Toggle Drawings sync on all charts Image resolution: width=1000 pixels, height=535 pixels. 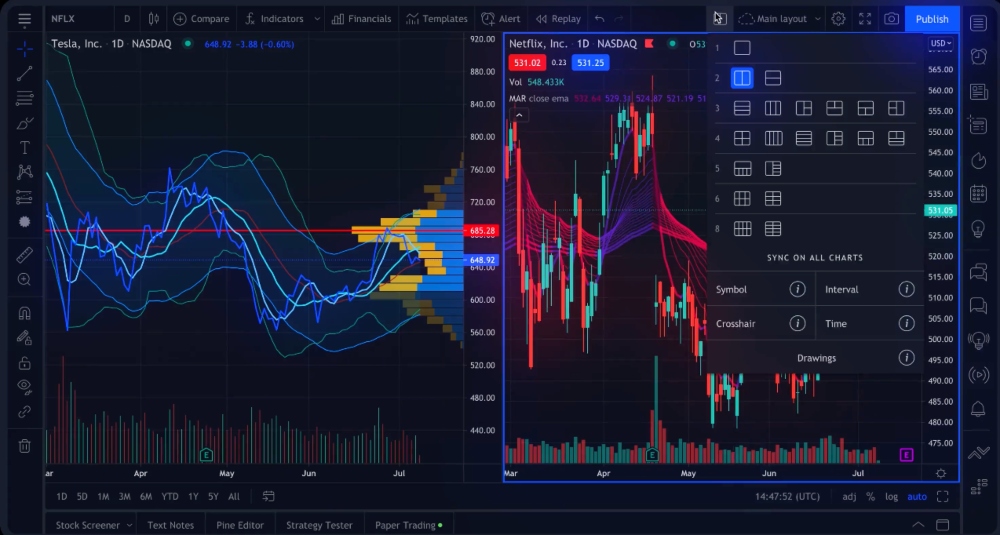[x=816, y=358]
